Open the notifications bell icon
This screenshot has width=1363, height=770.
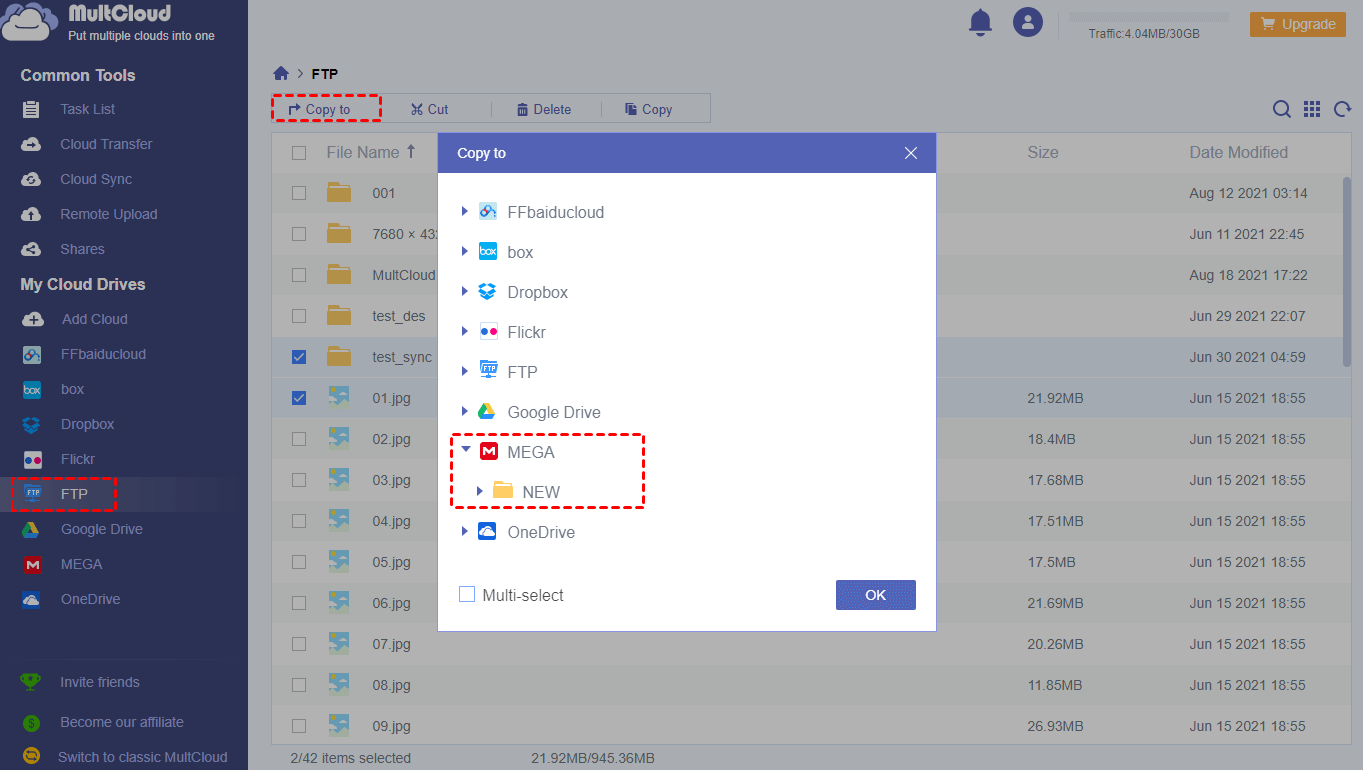click(980, 23)
